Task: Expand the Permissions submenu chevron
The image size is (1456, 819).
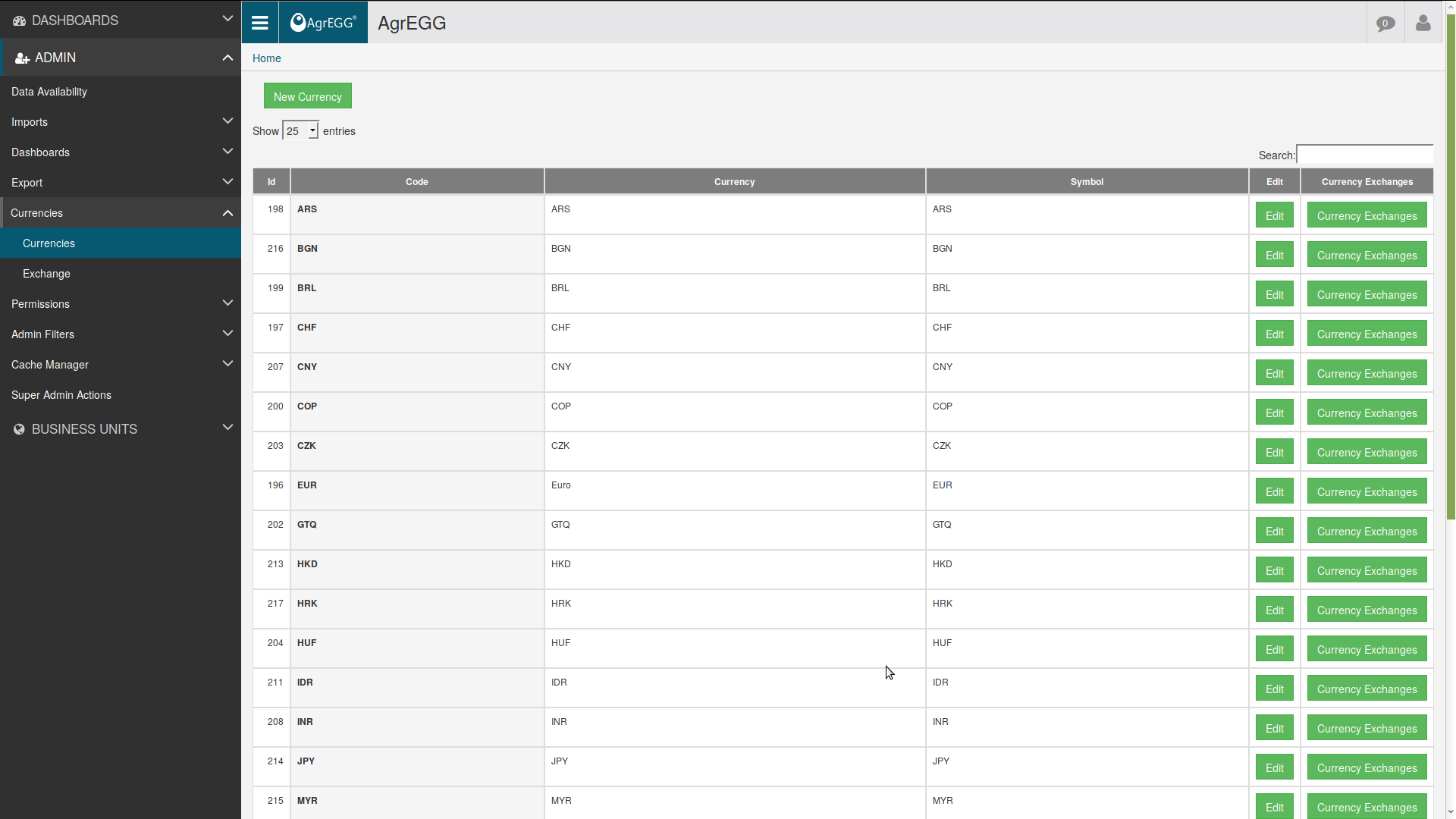Action: tap(227, 303)
